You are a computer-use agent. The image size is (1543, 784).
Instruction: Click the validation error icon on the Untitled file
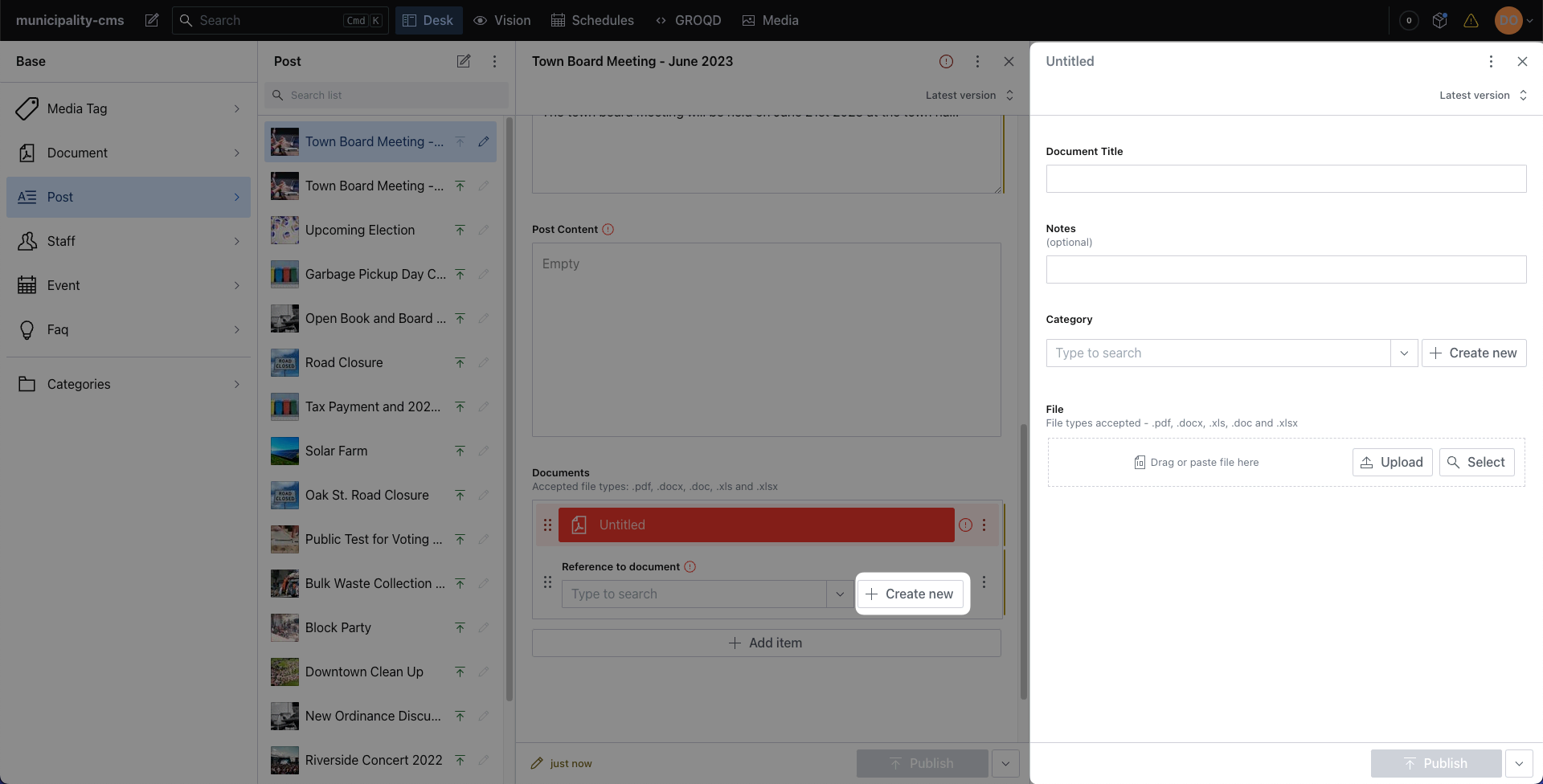[965, 525]
